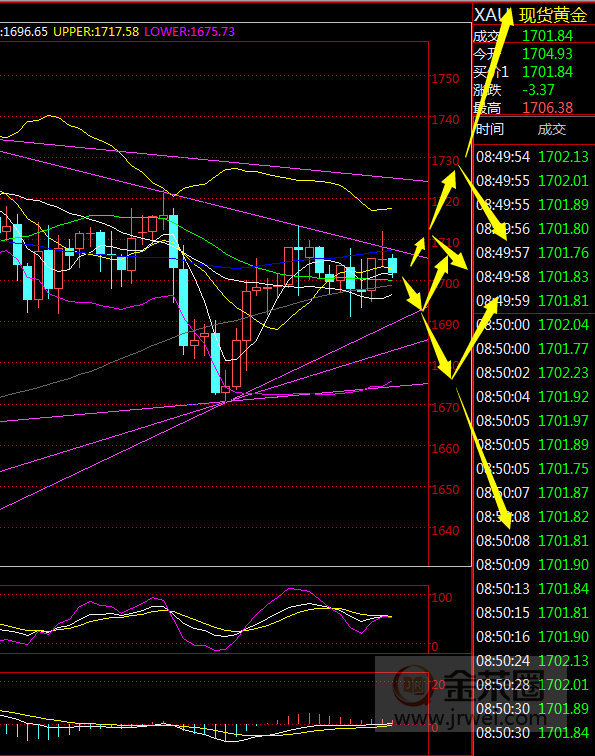Image resolution: width=595 pixels, height=756 pixels.
Task: Click the tick price 1701.80
Action: tap(563, 229)
